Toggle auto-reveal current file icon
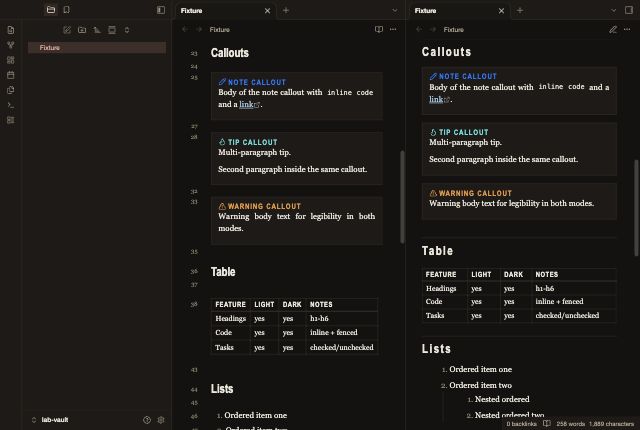 tap(112, 30)
